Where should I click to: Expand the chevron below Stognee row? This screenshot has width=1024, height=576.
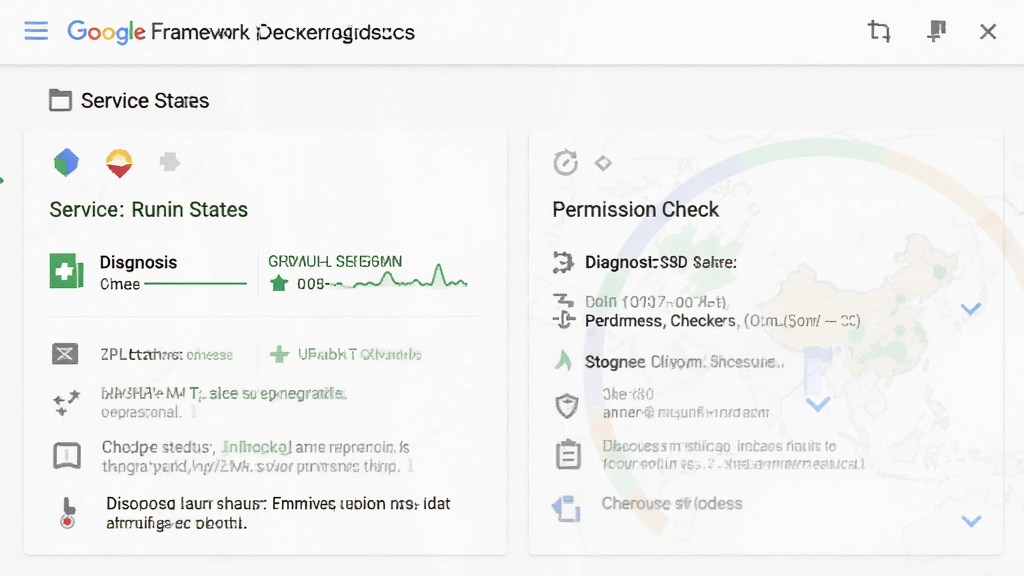pyautogui.click(x=818, y=404)
